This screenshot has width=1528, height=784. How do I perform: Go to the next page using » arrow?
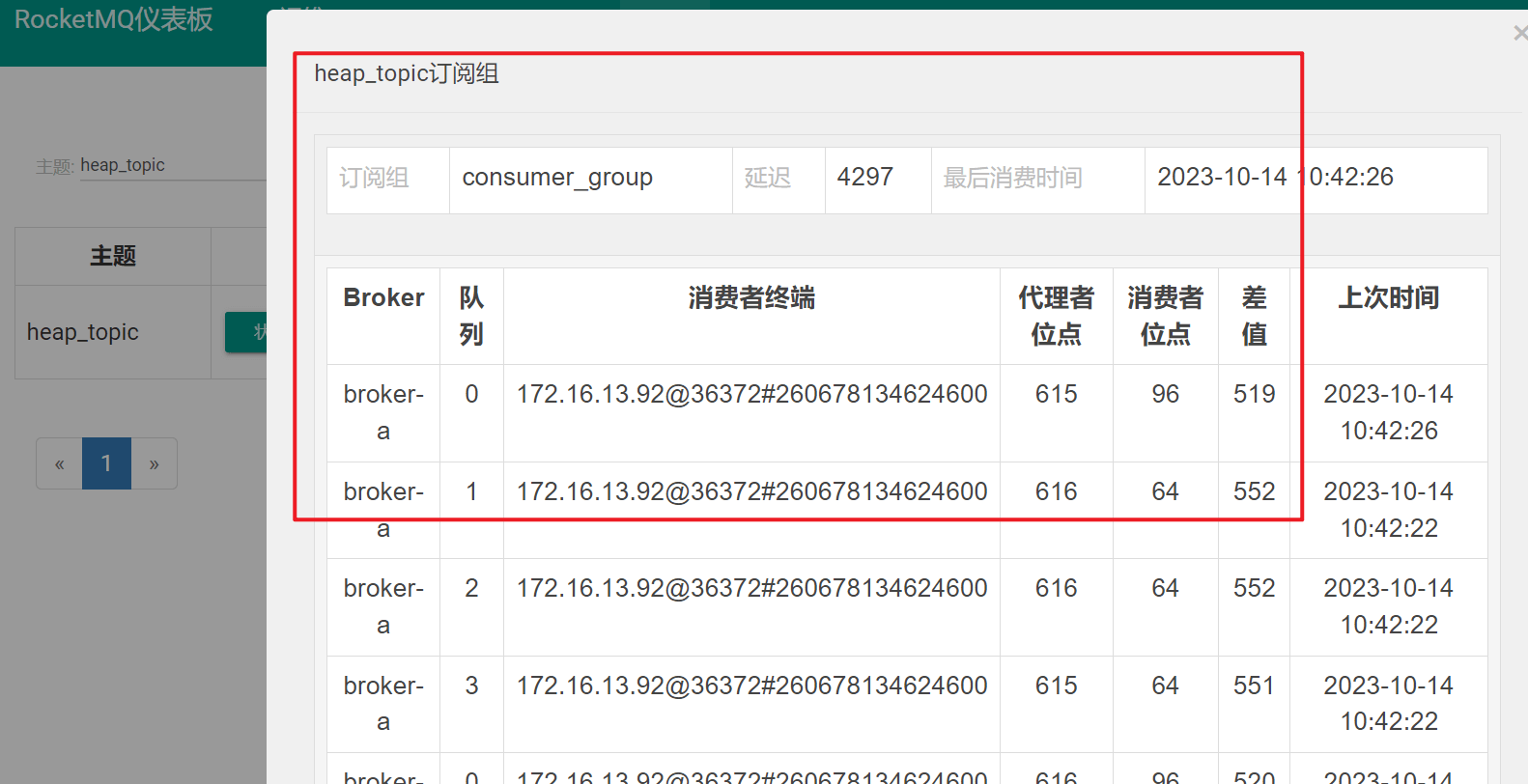(154, 464)
